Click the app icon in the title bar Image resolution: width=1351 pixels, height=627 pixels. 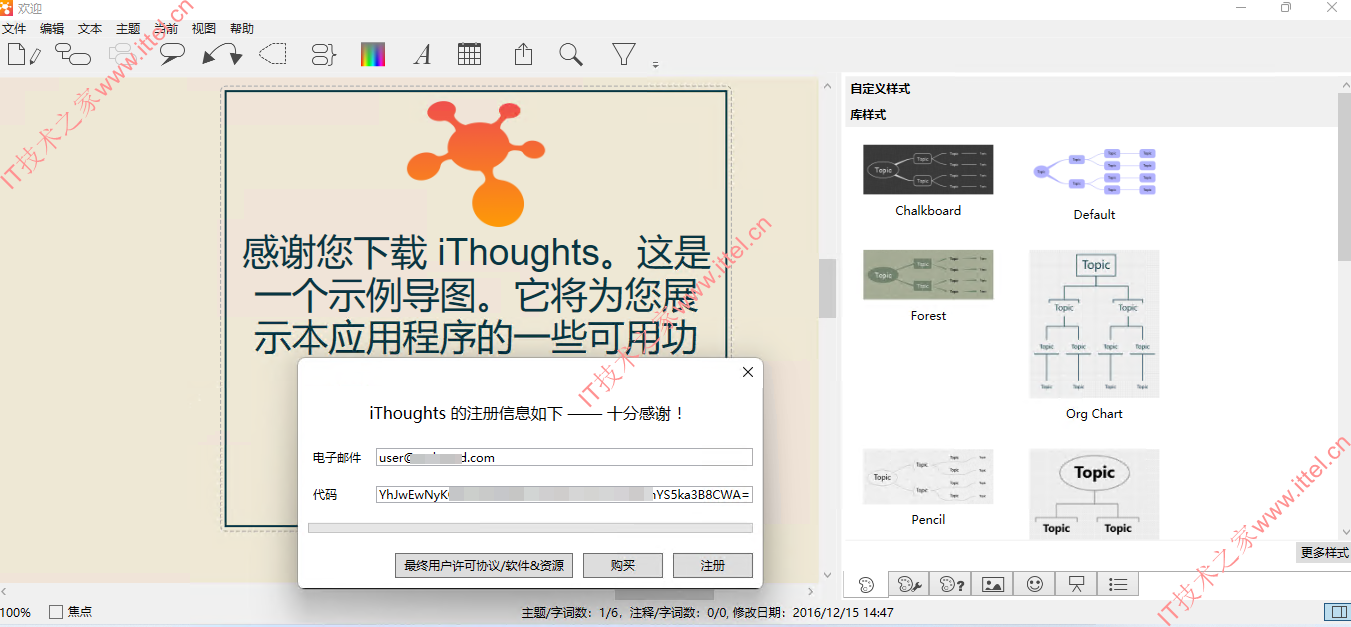click(x=7, y=8)
